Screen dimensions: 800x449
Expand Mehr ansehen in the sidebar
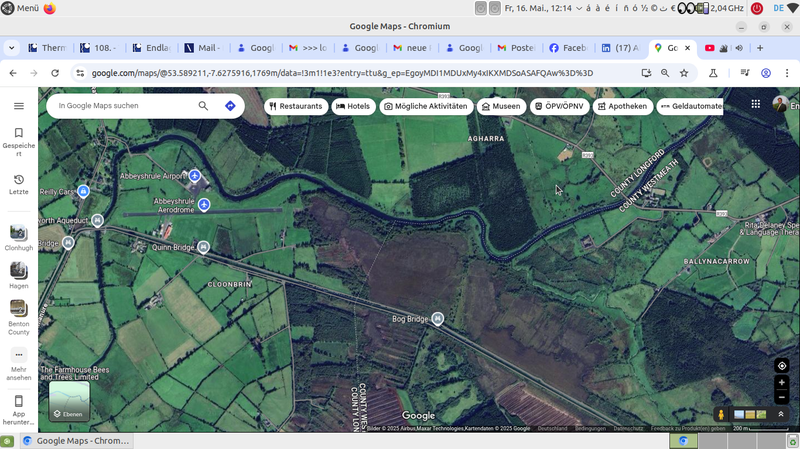pyautogui.click(x=18, y=360)
